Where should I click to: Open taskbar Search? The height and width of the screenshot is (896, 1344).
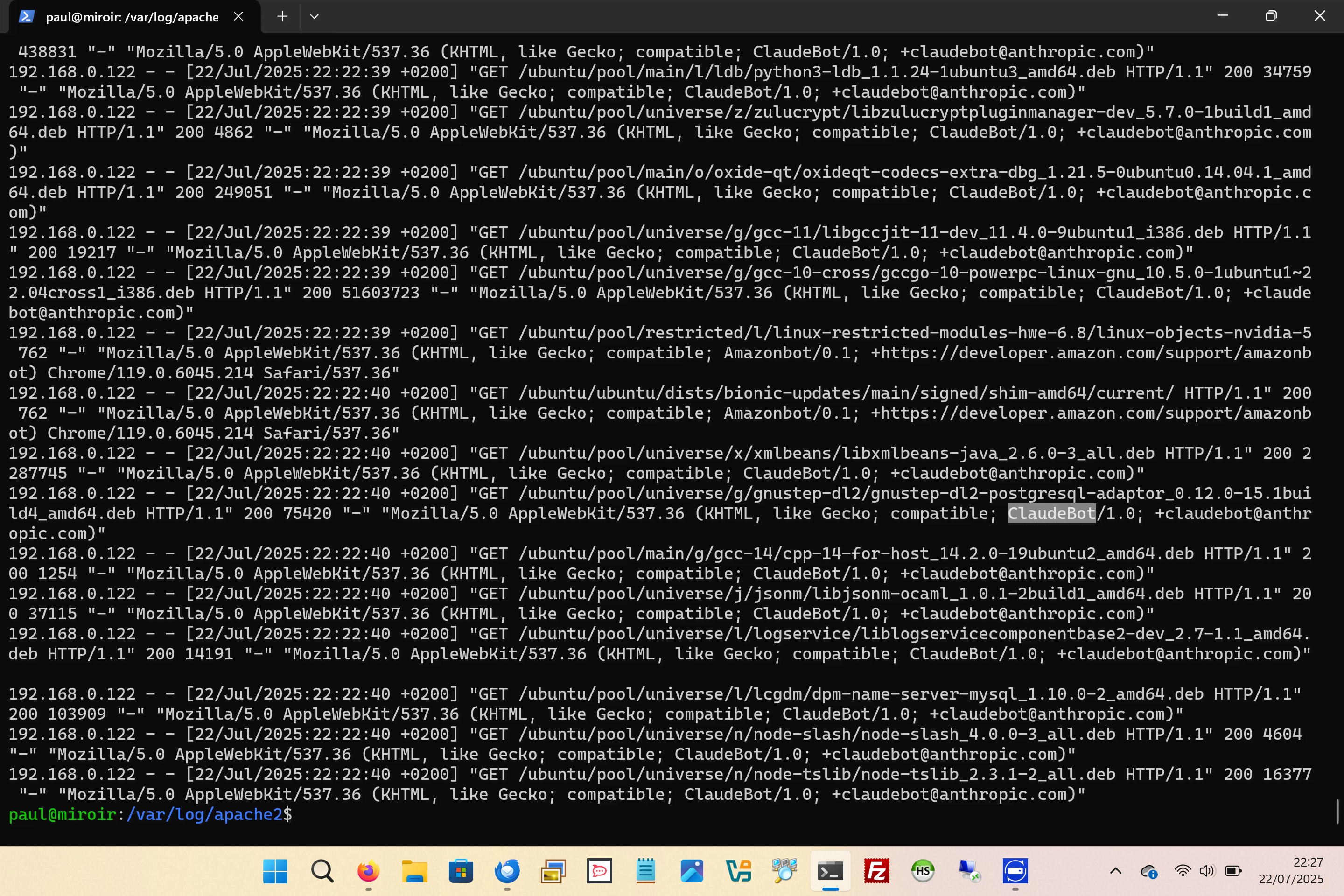(322, 871)
